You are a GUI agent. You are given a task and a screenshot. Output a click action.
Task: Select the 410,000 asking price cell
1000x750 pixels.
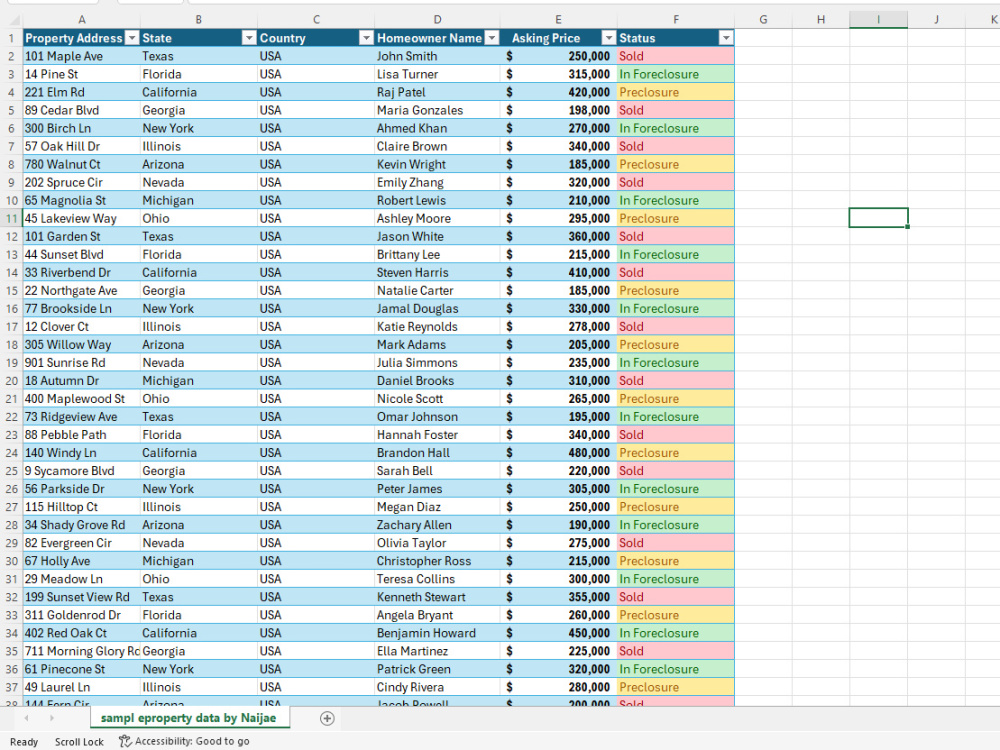click(558, 272)
